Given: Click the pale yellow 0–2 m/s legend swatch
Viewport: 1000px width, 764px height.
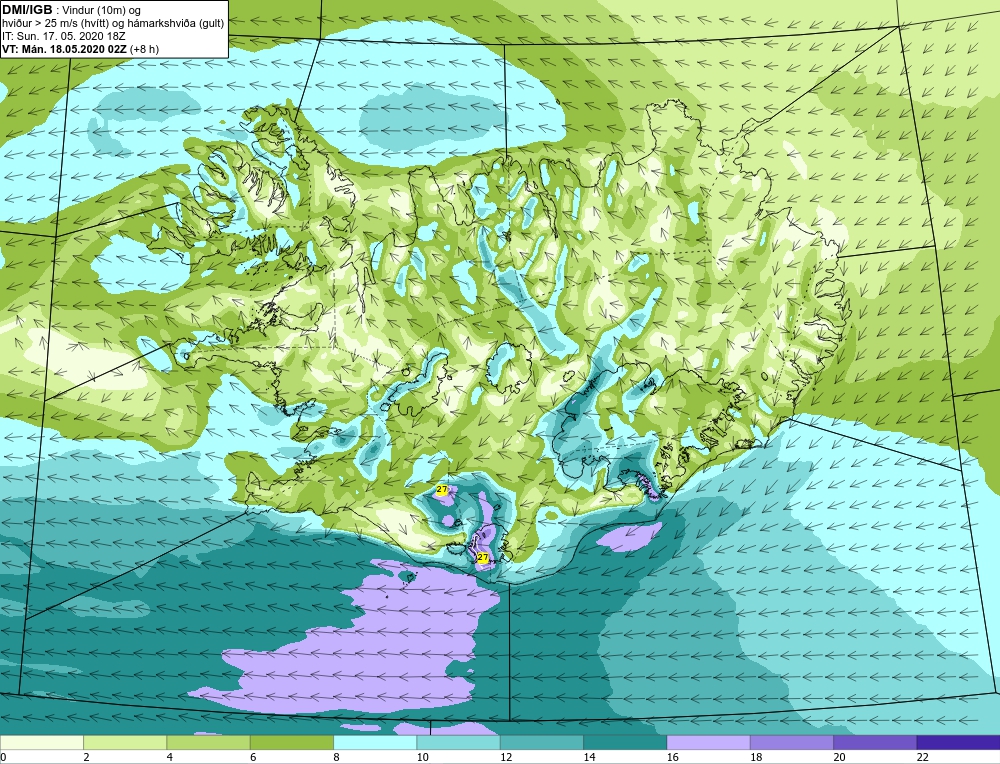Looking at the screenshot, I should (x=42, y=742).
